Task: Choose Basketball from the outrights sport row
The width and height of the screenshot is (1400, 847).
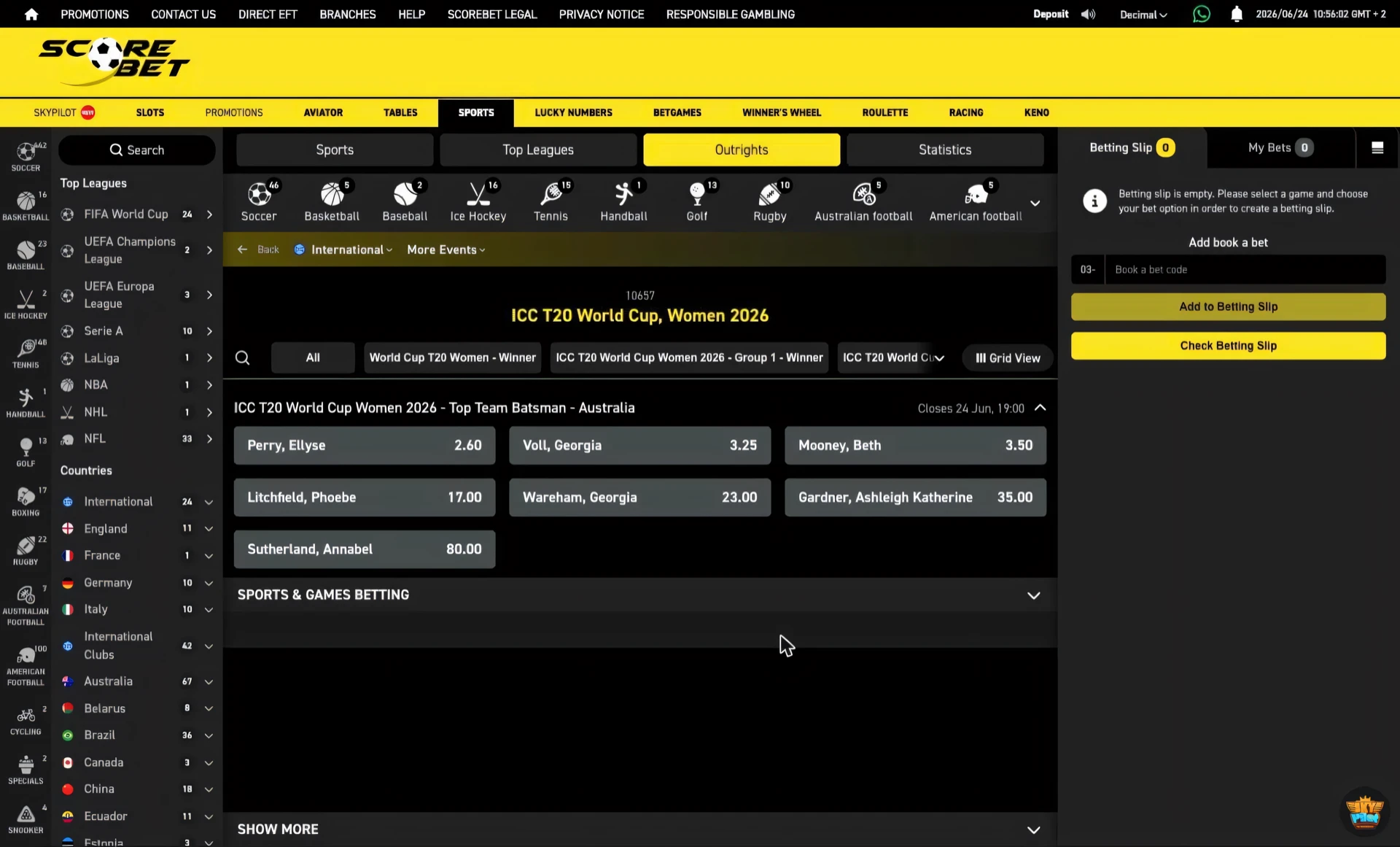Action: (332, 202)
